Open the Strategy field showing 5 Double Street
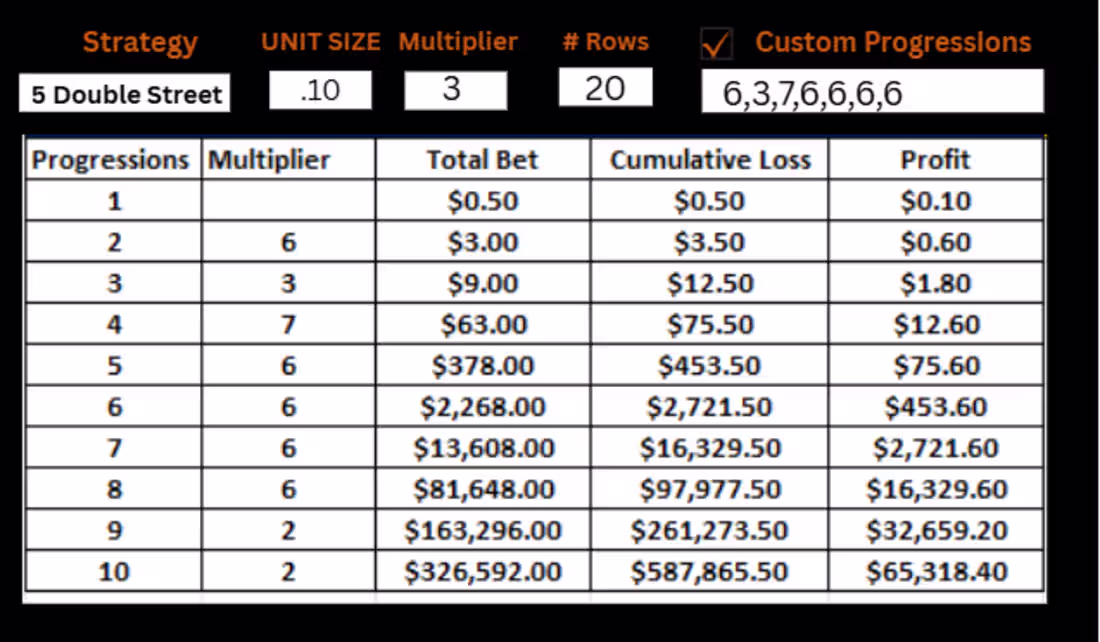1100x642 pixels. point(124,93)
